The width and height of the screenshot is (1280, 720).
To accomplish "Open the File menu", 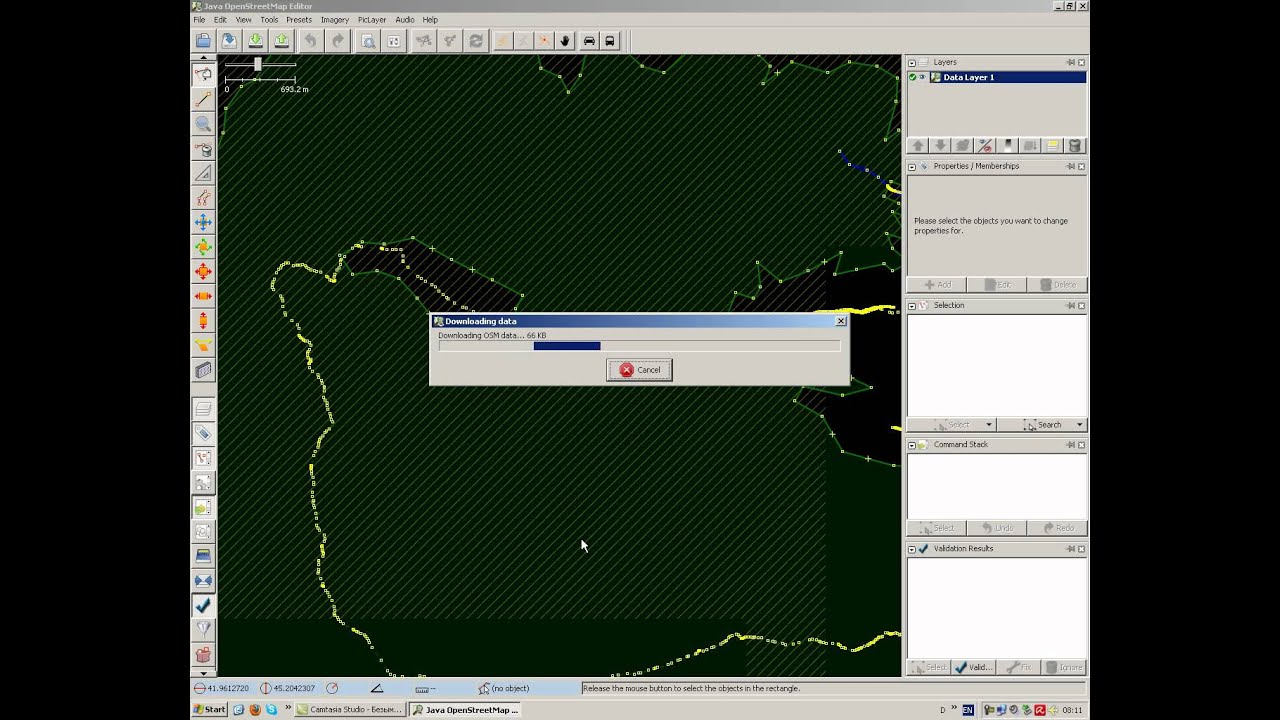I will (199, 20).
